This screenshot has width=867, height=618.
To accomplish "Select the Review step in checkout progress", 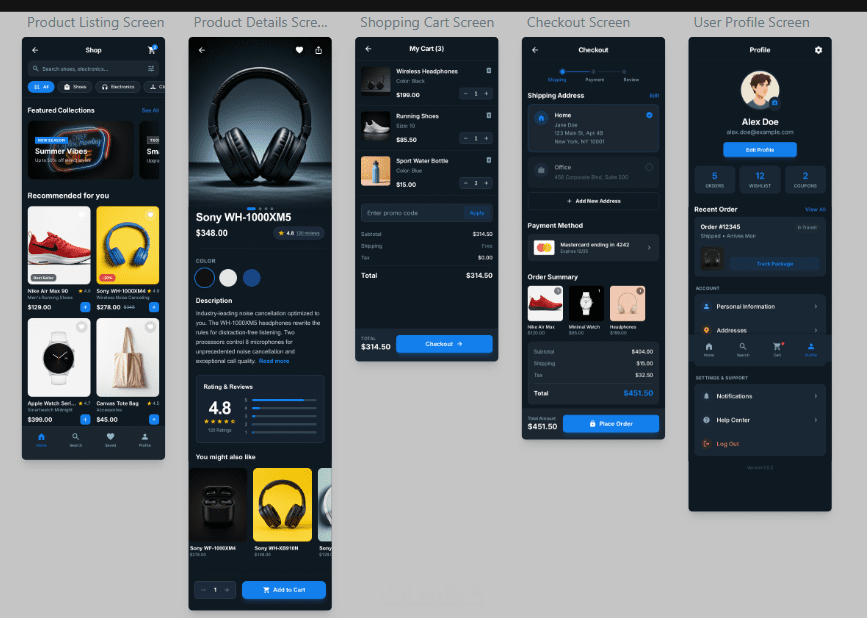I will coord(630,75).
